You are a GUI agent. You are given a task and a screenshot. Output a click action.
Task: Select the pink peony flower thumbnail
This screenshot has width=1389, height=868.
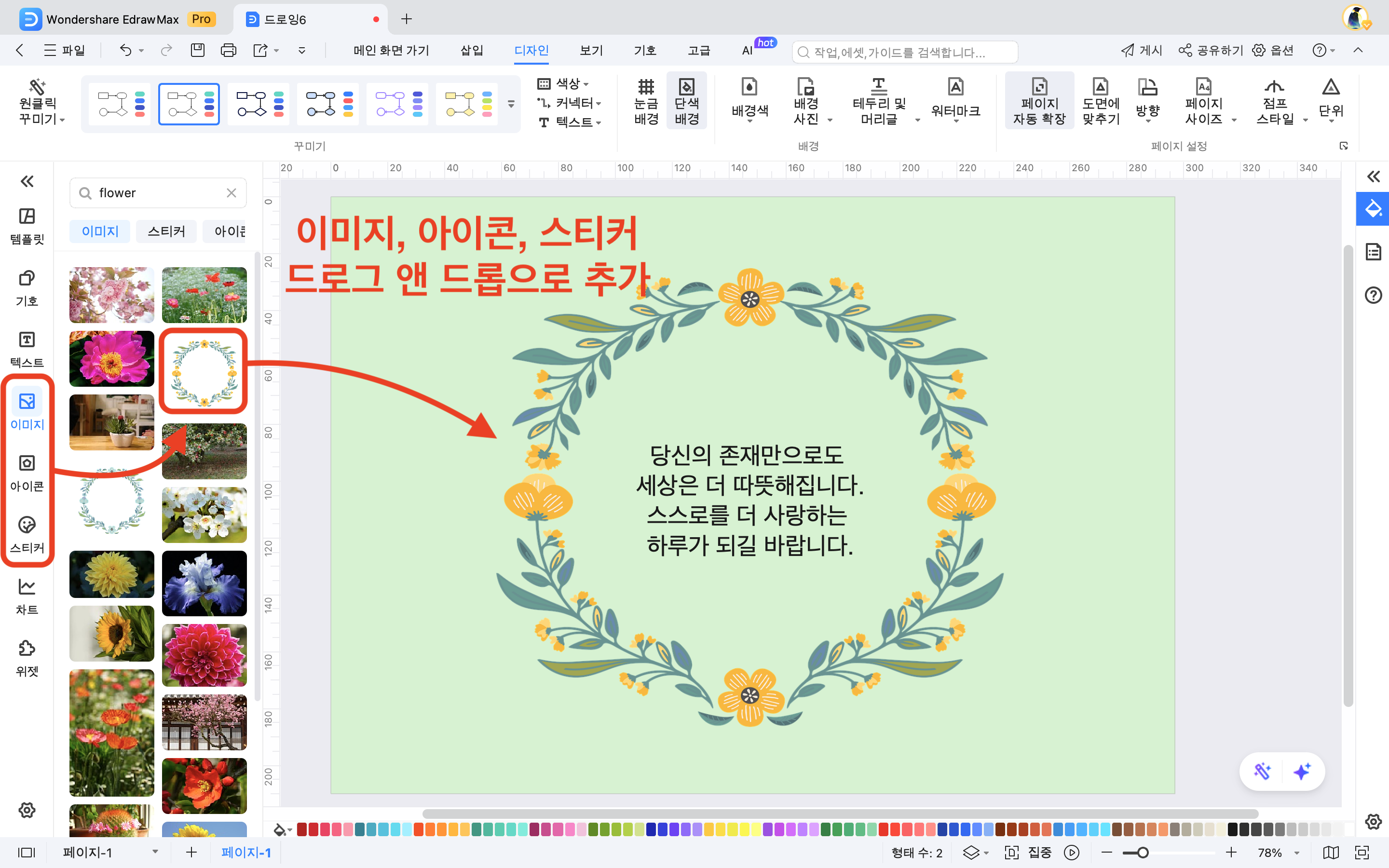[111, 358]
